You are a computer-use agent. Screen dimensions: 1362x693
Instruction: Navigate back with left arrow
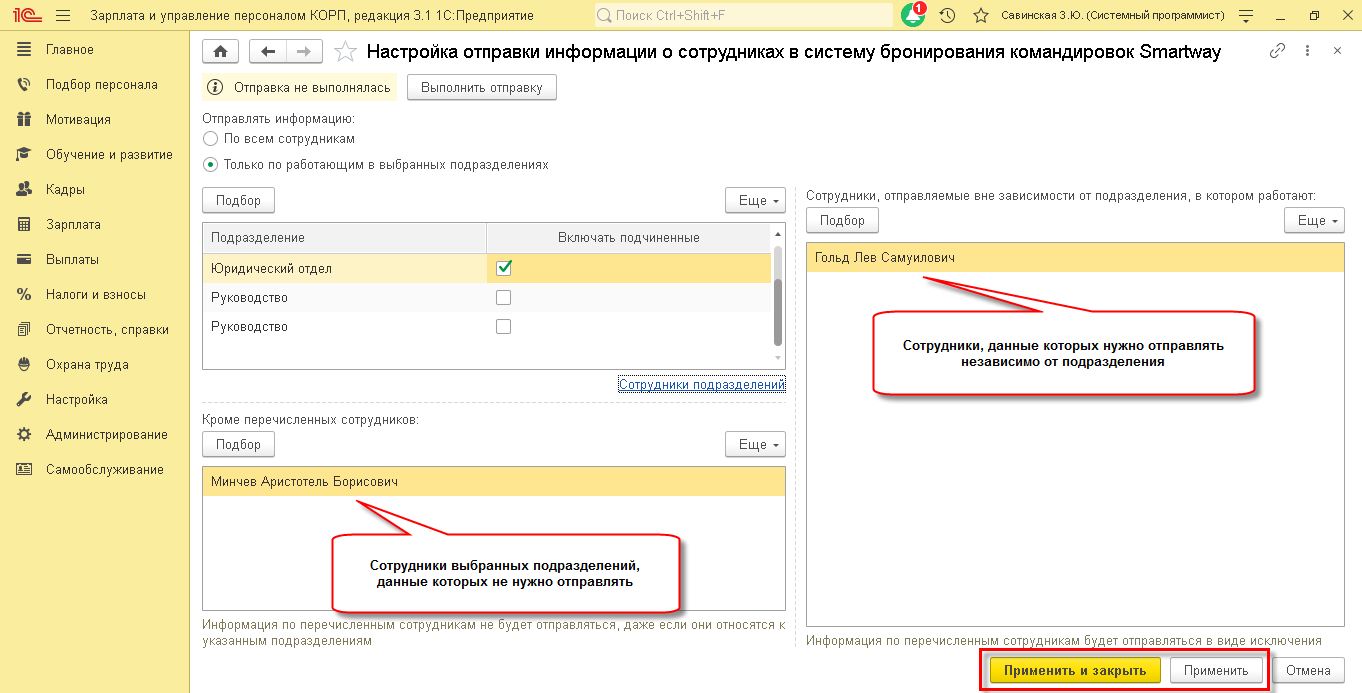[267, 52]
